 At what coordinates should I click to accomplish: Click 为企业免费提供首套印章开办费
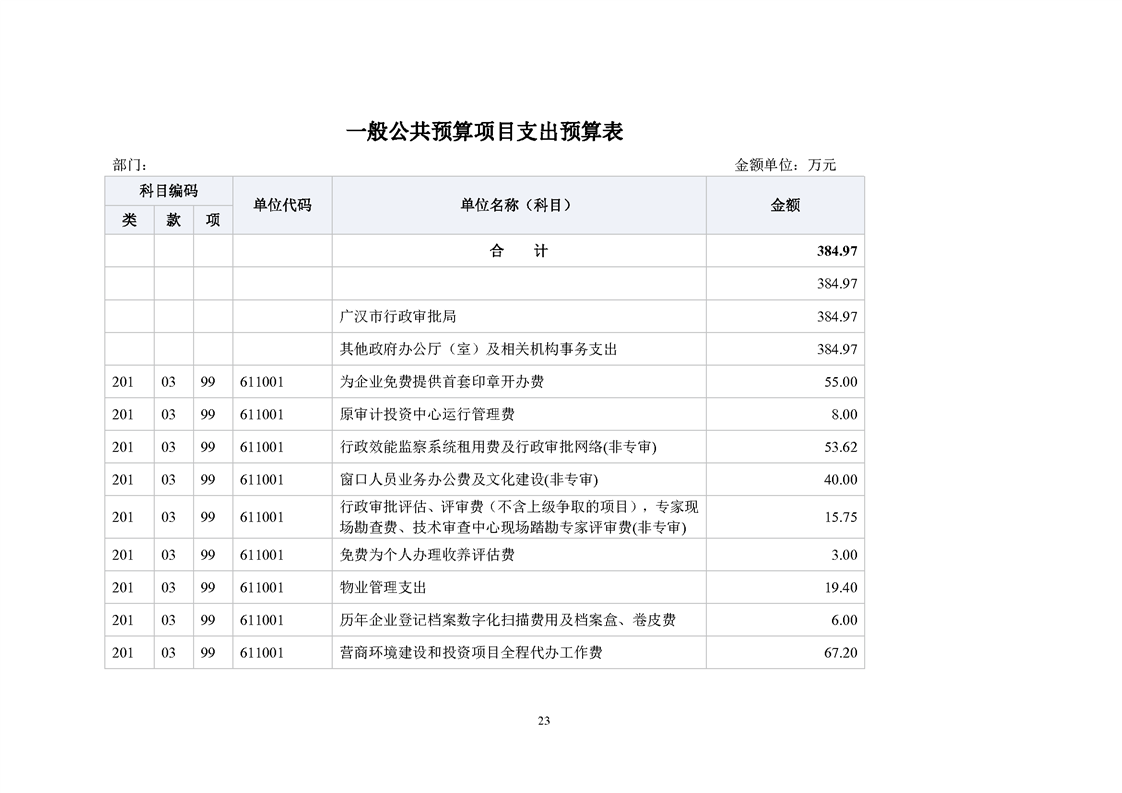click(x=442, y=382)
